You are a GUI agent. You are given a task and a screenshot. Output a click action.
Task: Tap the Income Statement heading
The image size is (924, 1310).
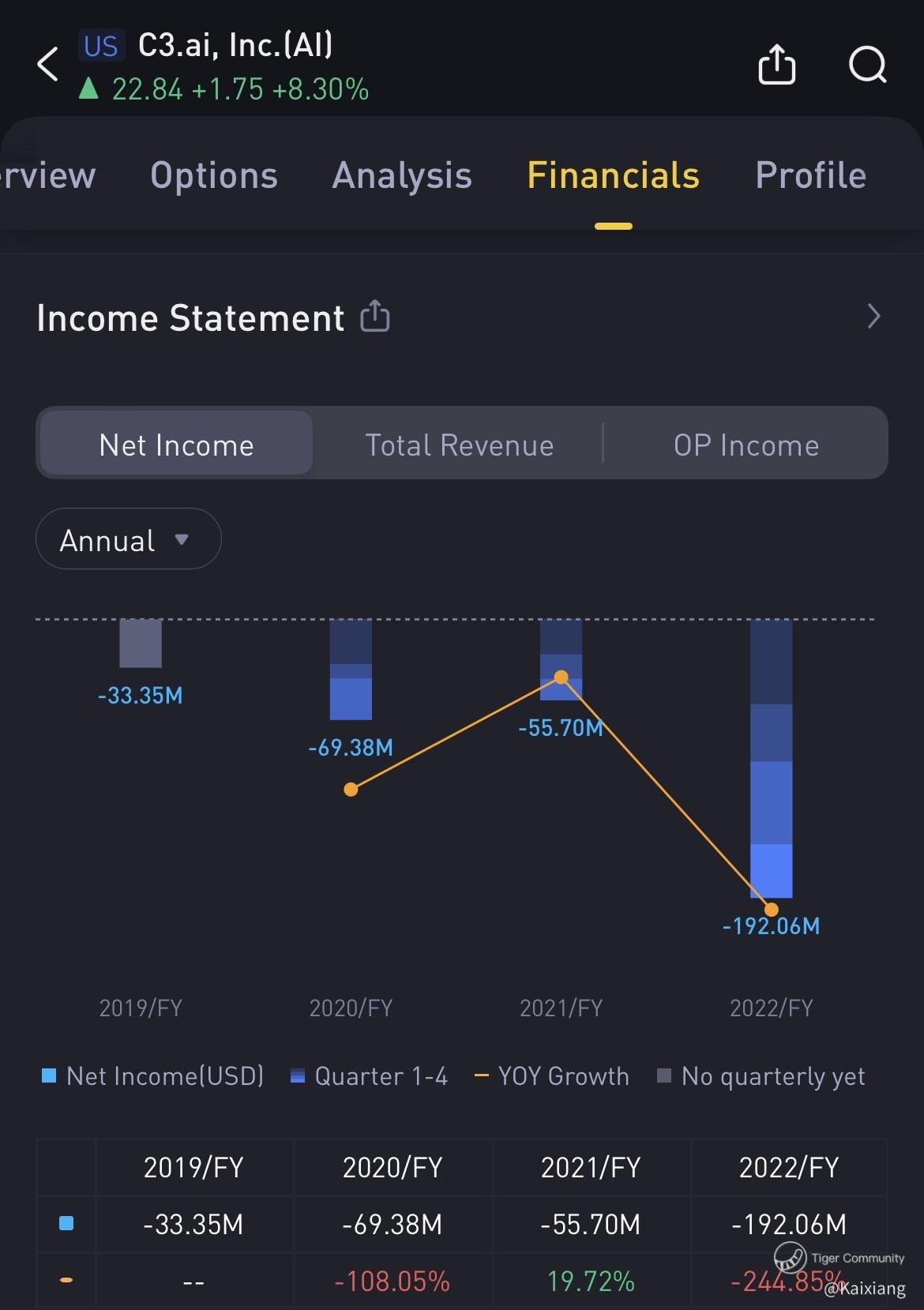(190, 318)
